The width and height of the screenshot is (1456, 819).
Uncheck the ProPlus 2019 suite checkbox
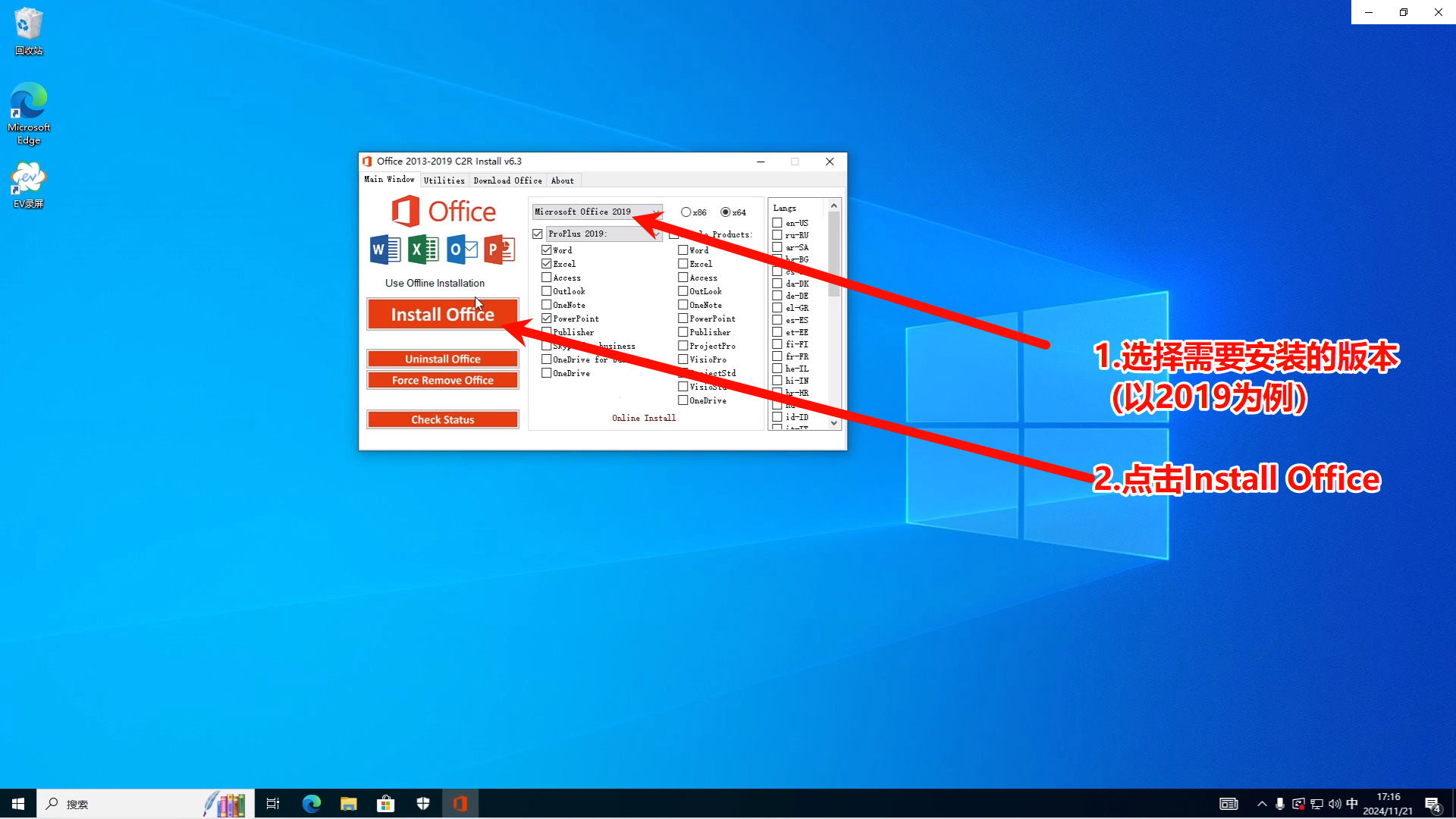538,234
